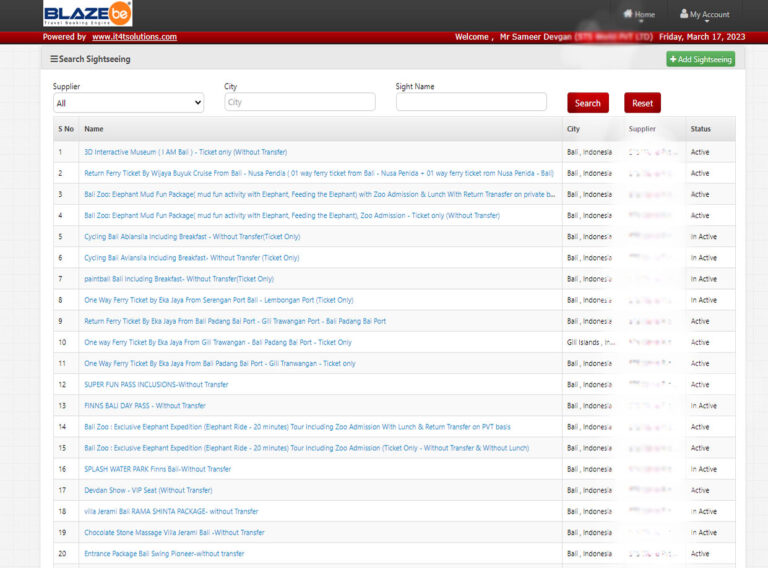Click the red Search button

588,103
